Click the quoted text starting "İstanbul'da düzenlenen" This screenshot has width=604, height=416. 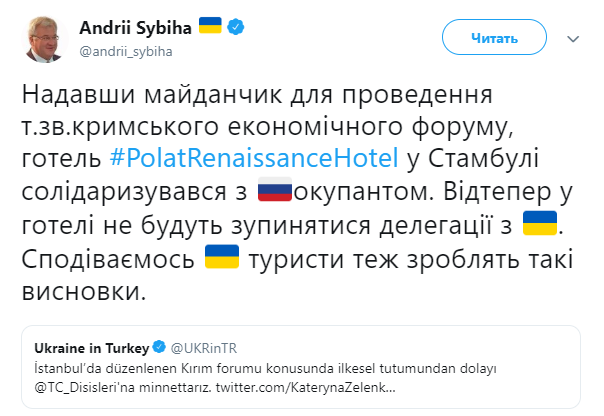(250, 366)
